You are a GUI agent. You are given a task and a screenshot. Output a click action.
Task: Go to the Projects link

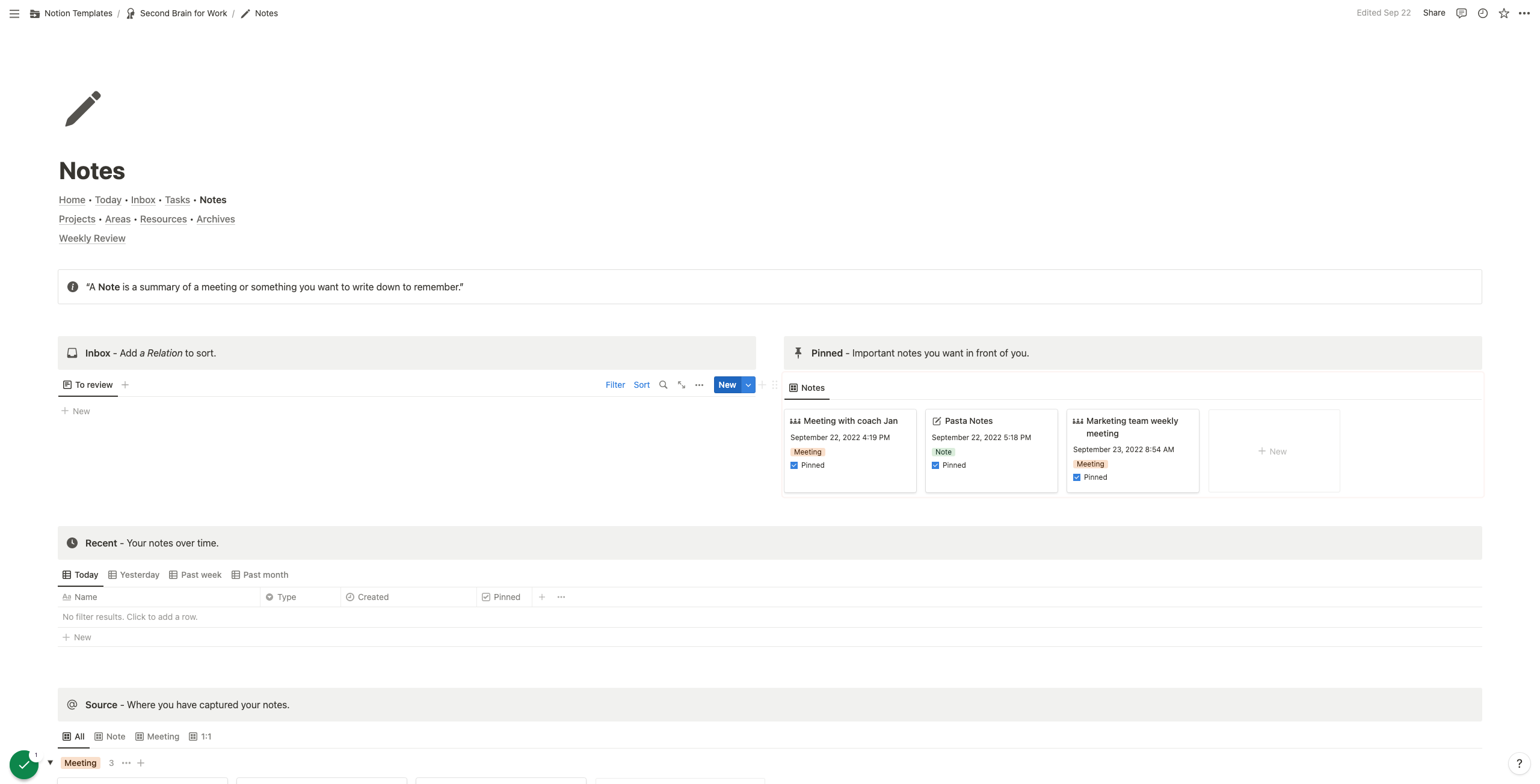pos(77,219)
